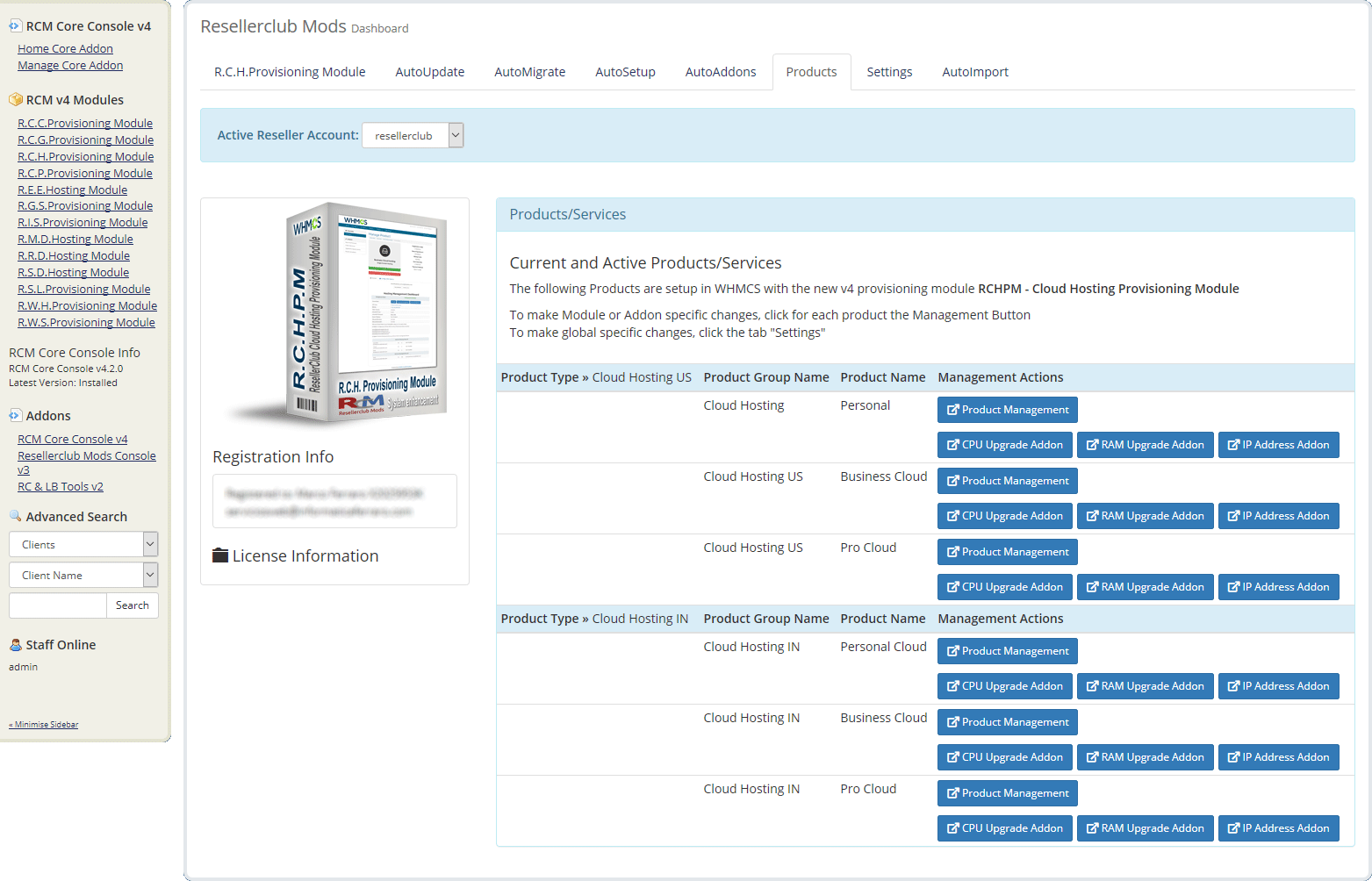Click the Advanced Search Search button
This screenshot has height=881, width=1372.
click(133, 605)
